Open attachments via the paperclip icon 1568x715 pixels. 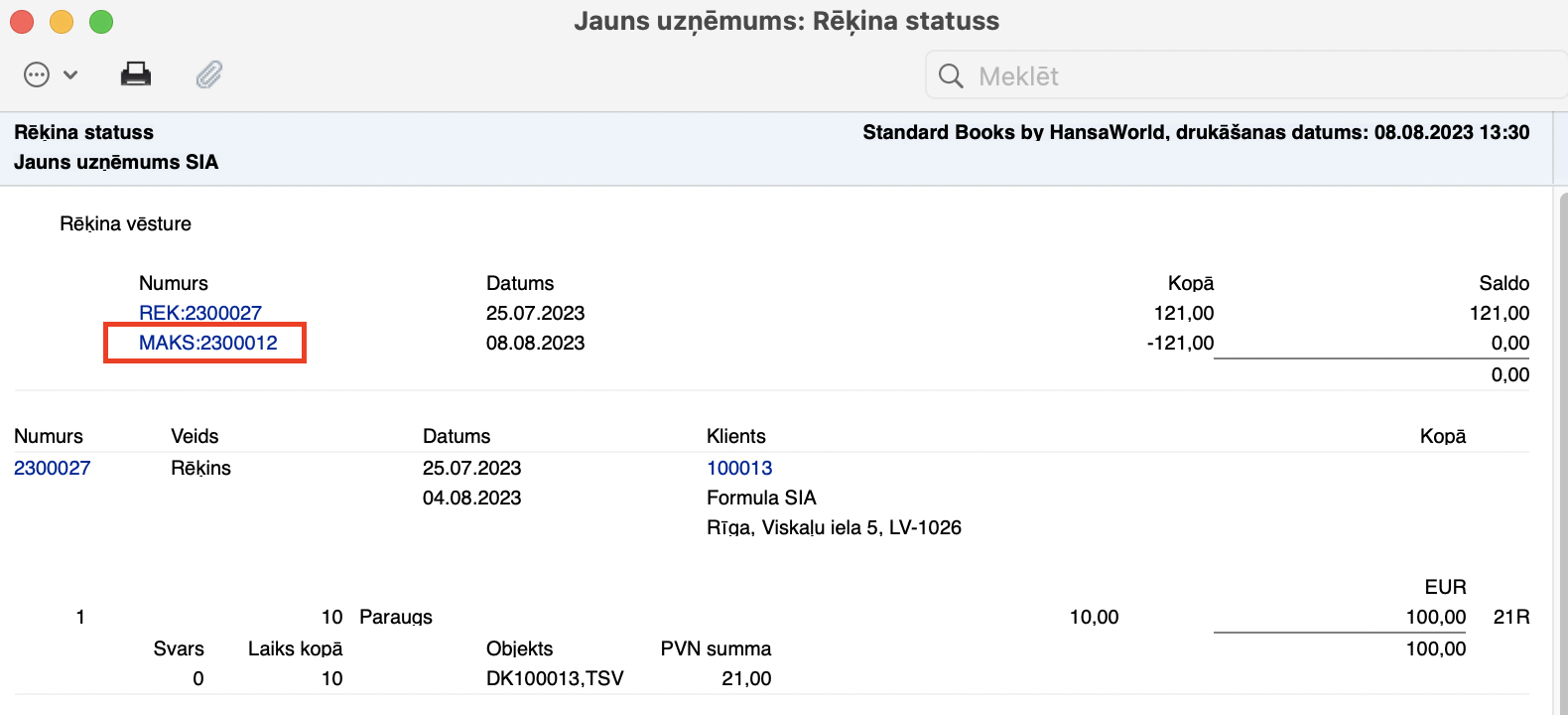[209, 74]
